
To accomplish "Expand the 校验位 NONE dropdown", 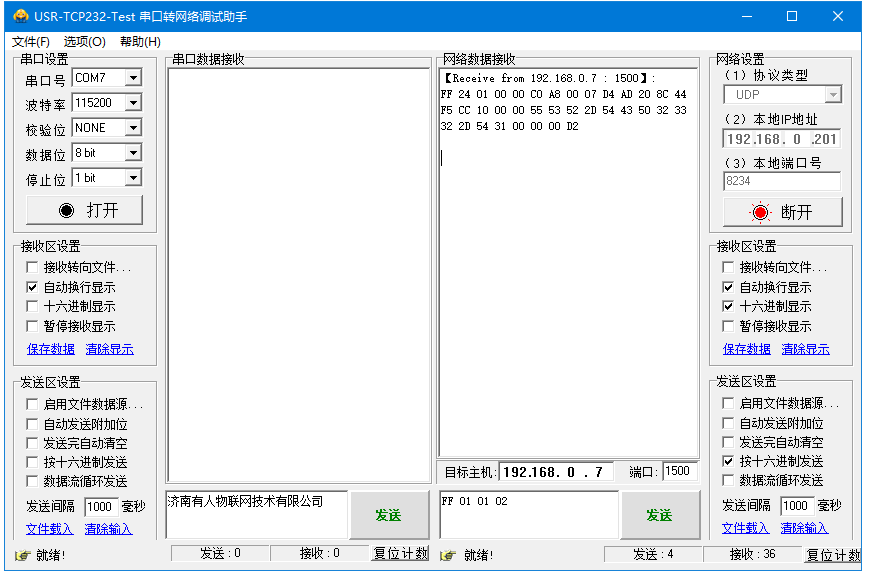I will coord(133,128).
